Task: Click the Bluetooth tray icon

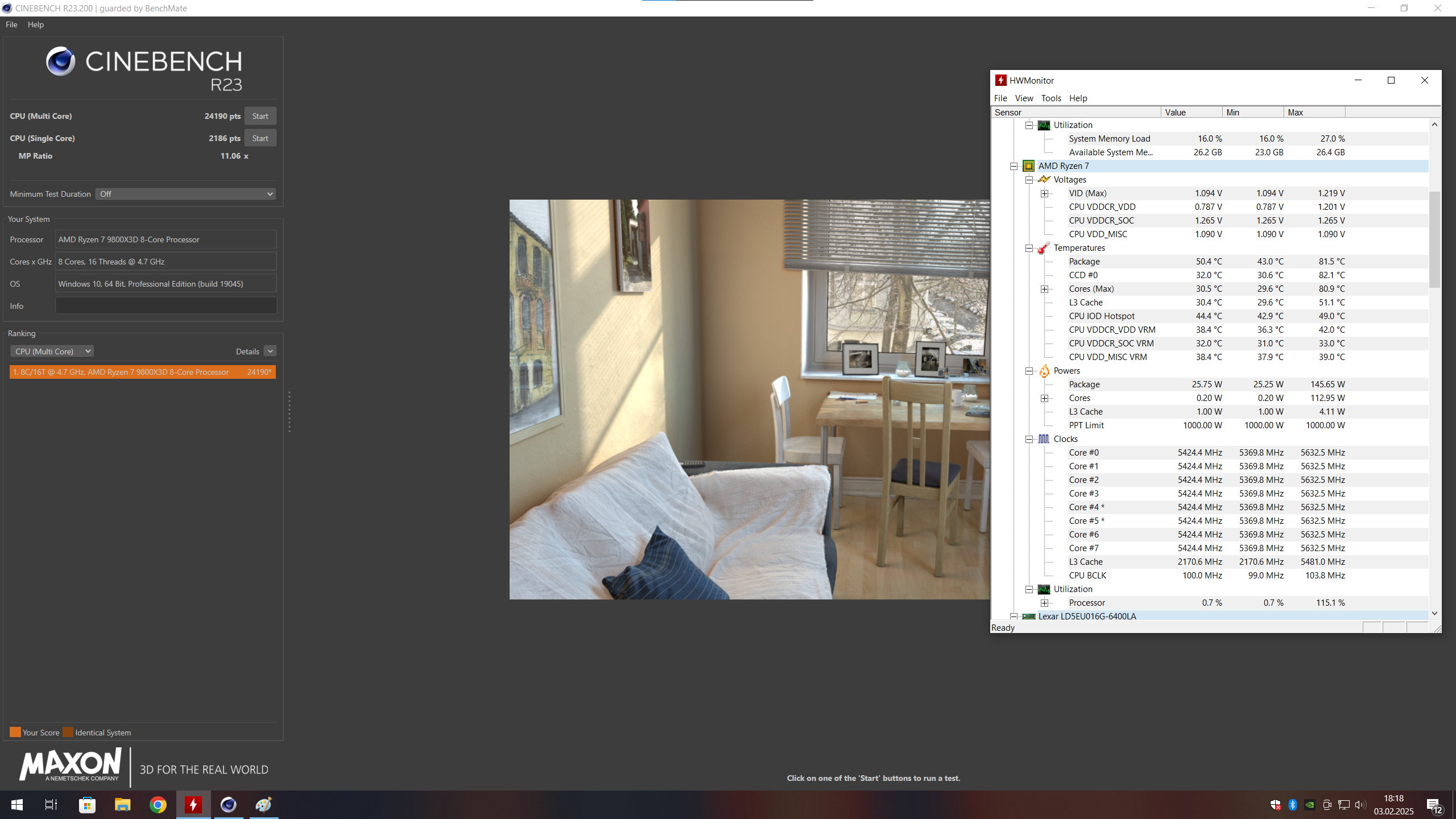Action: pos(1292,805)
